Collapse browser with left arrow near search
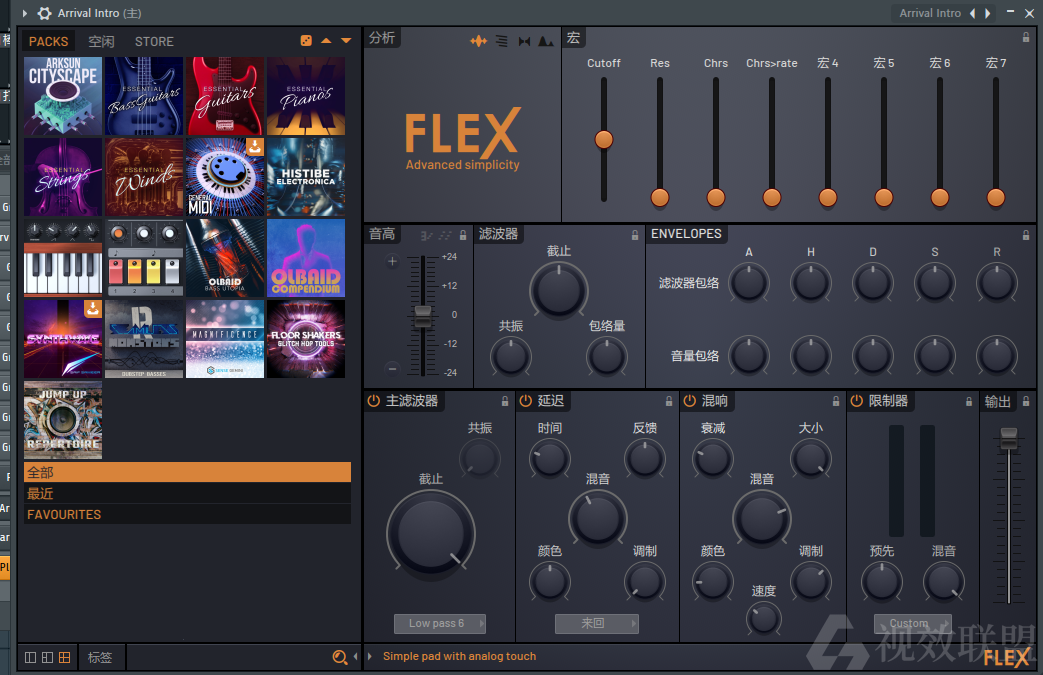The width and height of the screenshot is (1043, 675). tap(355, 657)
